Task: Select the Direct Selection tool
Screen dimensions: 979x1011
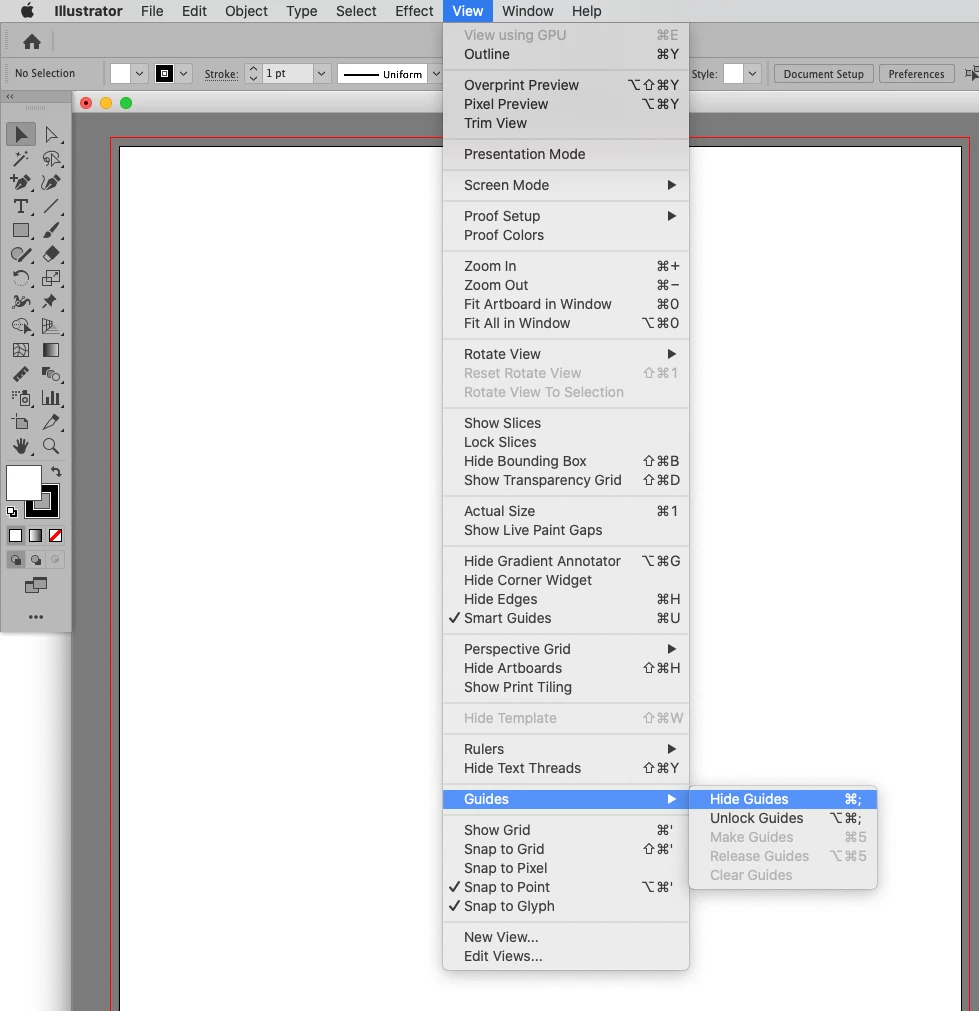Action: tap(51, 134)
